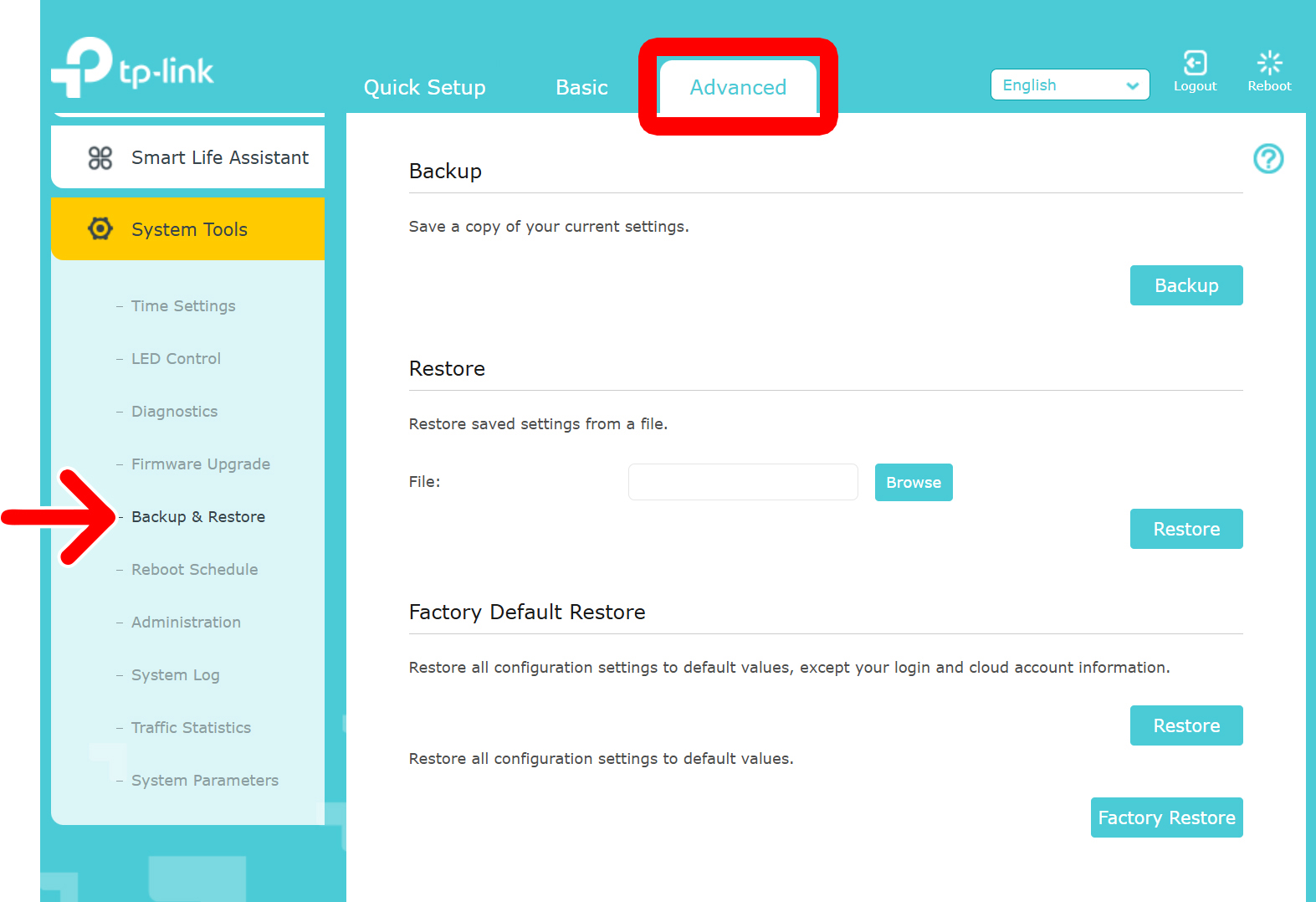Image resolution: width=1316 pixels, height=902 pixels.
Task: Go to Diagnostics page
Action: coord(174,412)
